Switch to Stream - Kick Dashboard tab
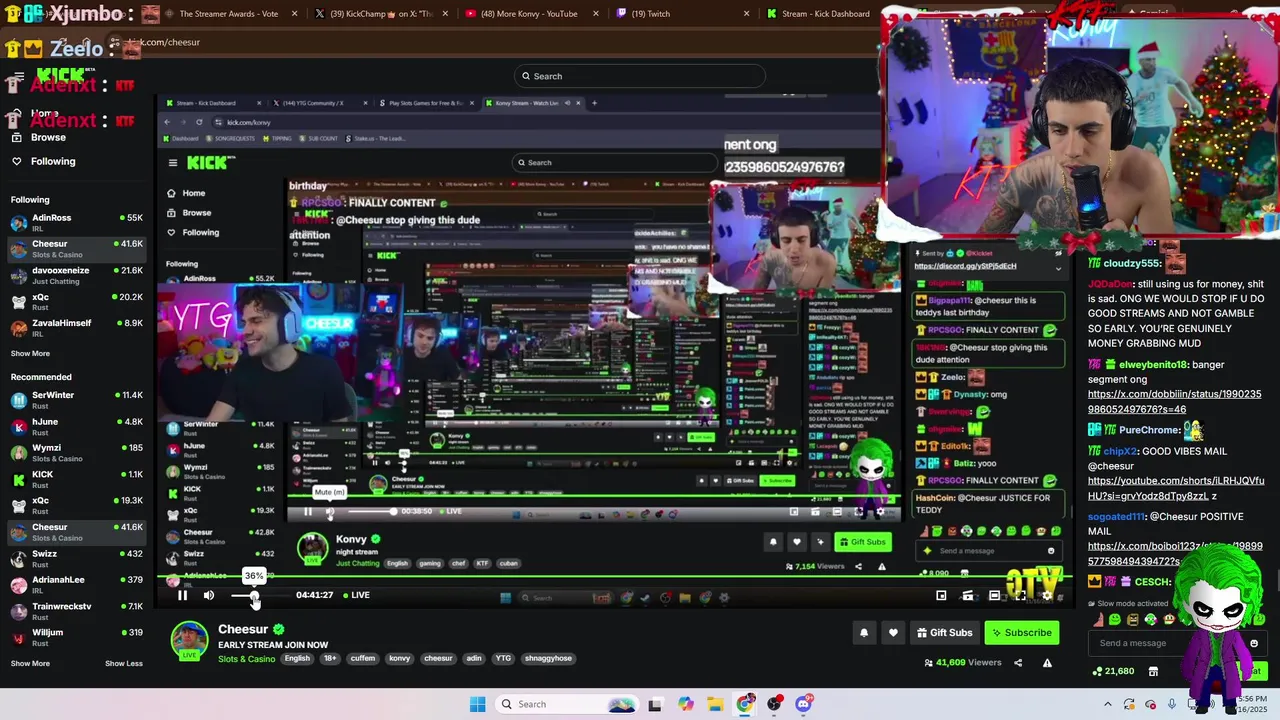This screenshot has width=1280, height=720. (x=823, y=14)
